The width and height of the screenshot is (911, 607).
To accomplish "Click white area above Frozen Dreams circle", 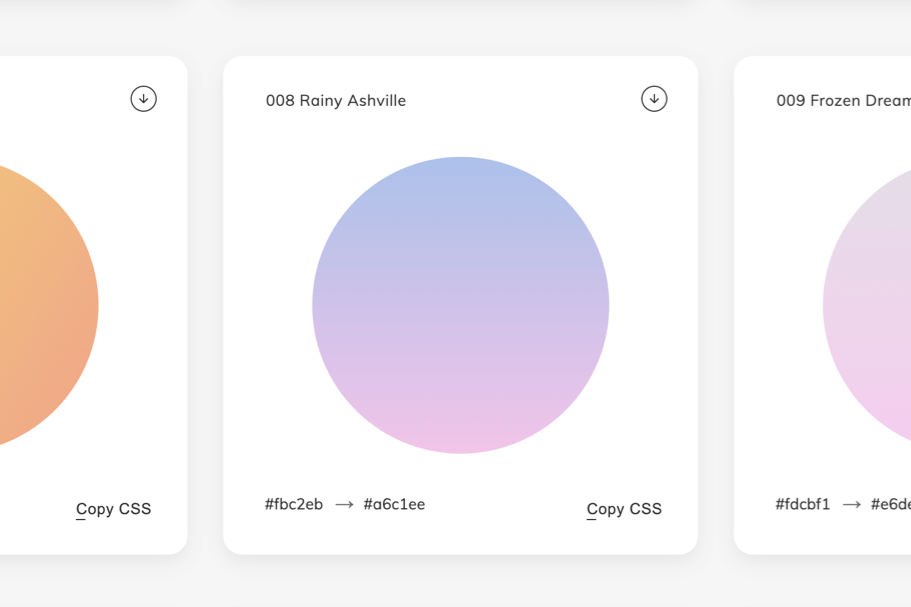I will (x=842, y=137).
